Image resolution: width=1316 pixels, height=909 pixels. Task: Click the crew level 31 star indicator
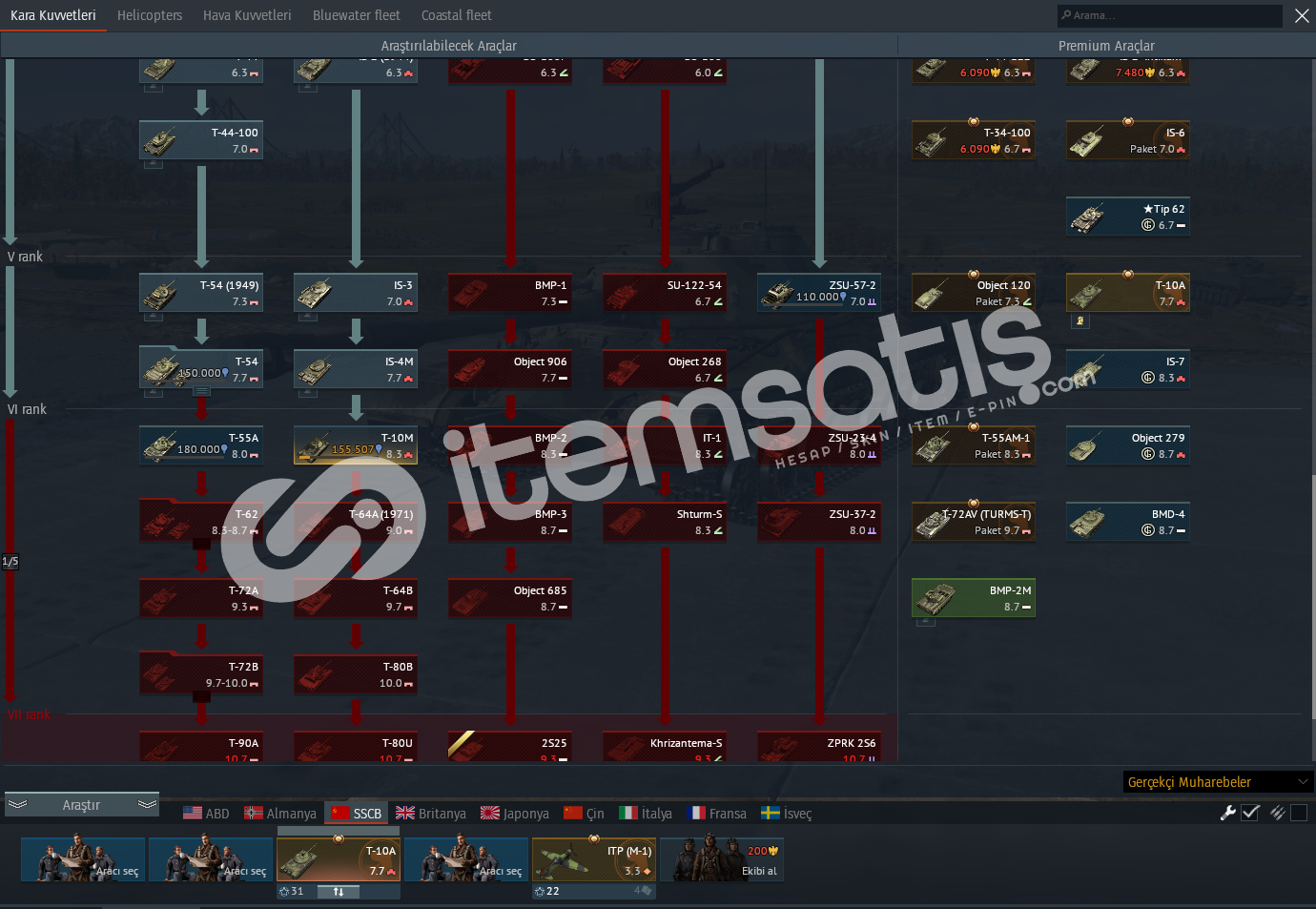pos(291,892)
